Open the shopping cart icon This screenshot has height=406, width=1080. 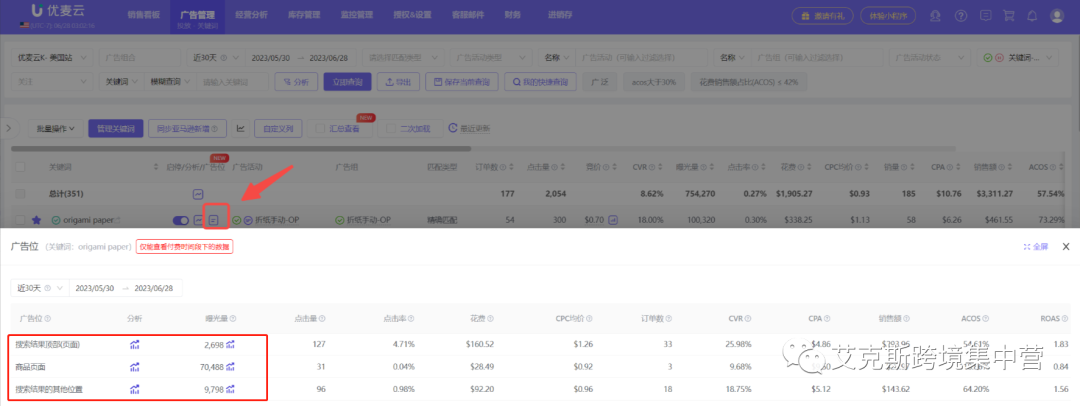pyautogui.click(x=1009, y=14)
